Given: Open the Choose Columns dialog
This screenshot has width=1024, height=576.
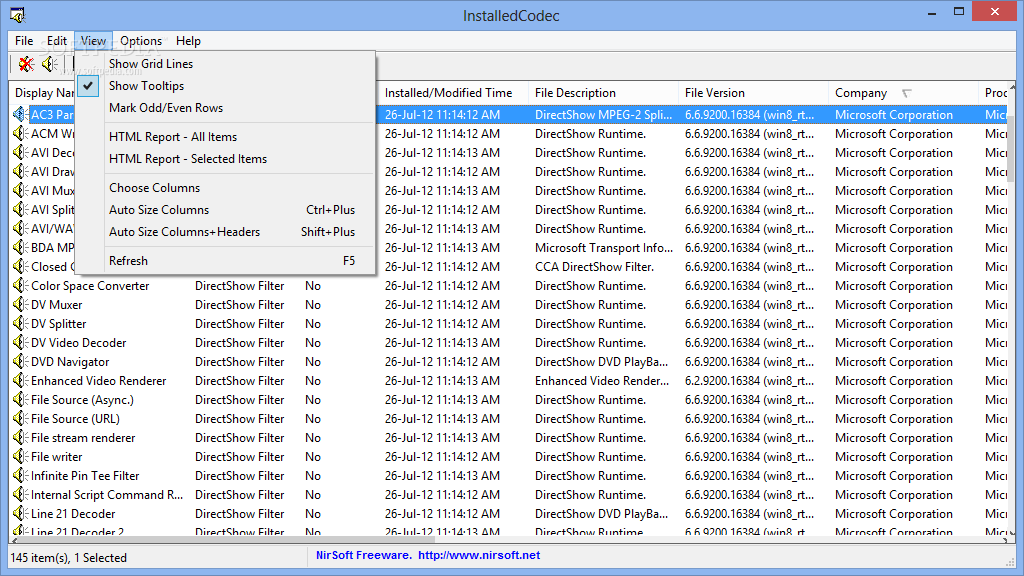Looking at the screenshot, I should pyautogui.click(x=225, y=187).
